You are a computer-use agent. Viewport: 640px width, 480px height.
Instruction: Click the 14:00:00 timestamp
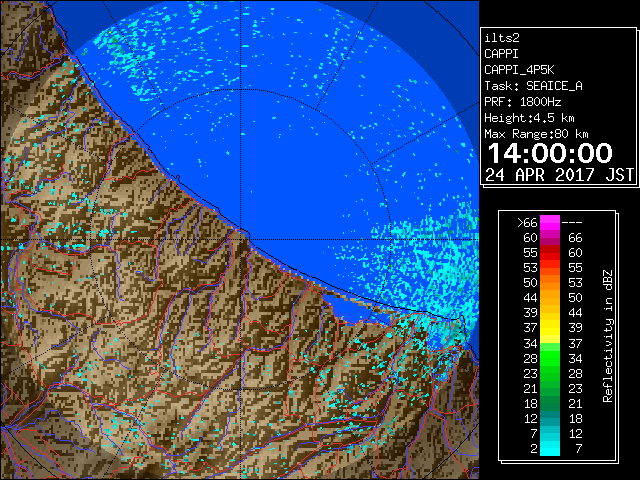(550, 153)
